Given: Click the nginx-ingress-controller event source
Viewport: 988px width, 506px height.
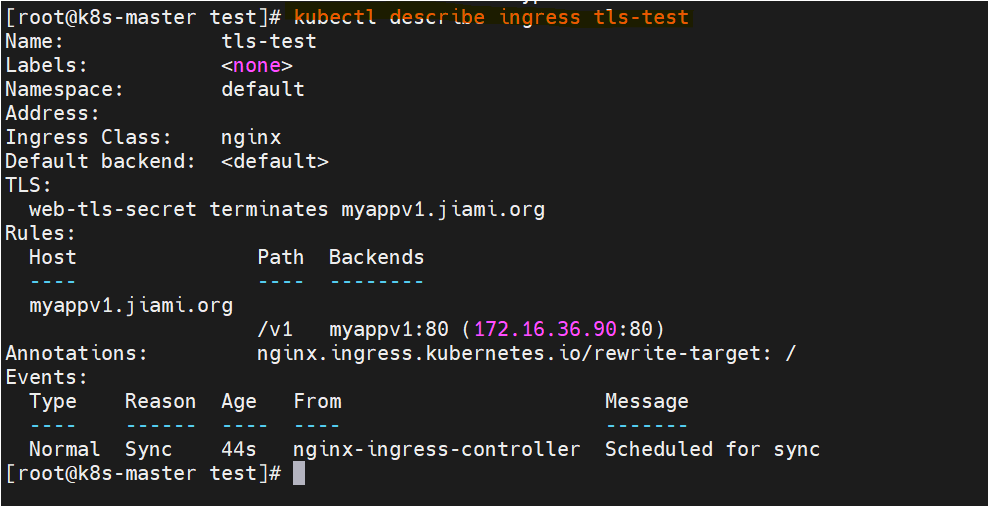Looking at the screenshot, I should 437,449.
